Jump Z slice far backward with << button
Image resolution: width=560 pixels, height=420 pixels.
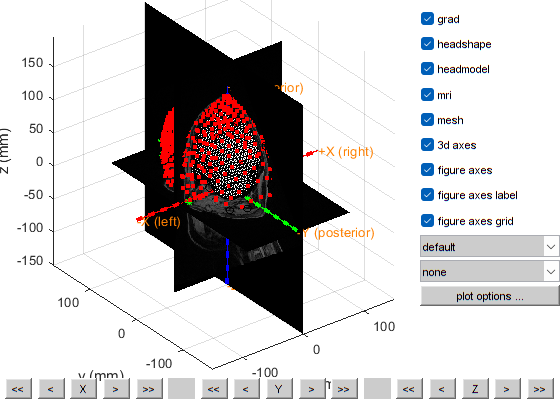click(x=409, y=389)
